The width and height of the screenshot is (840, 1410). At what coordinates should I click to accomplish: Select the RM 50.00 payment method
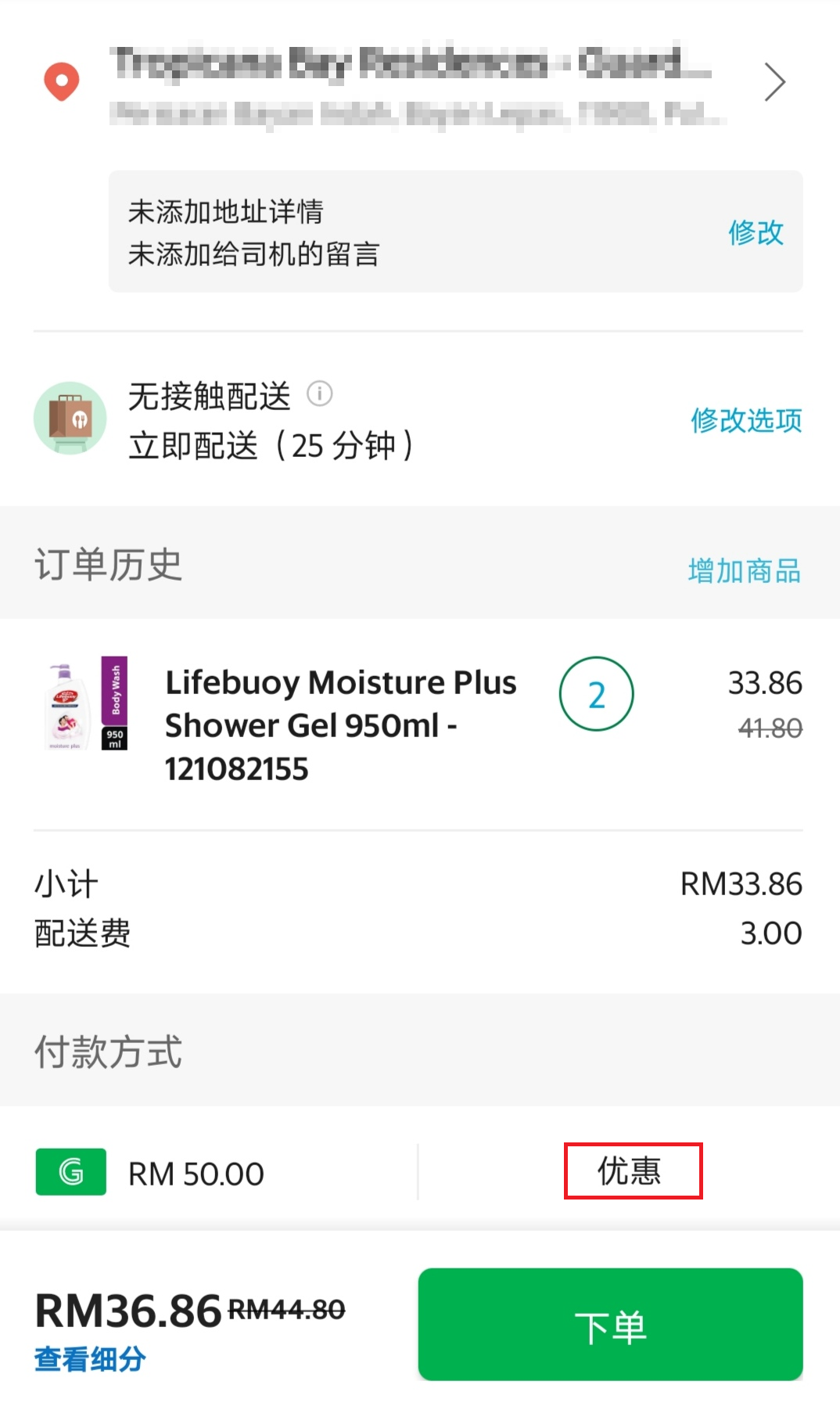(x=196, y=1174)
